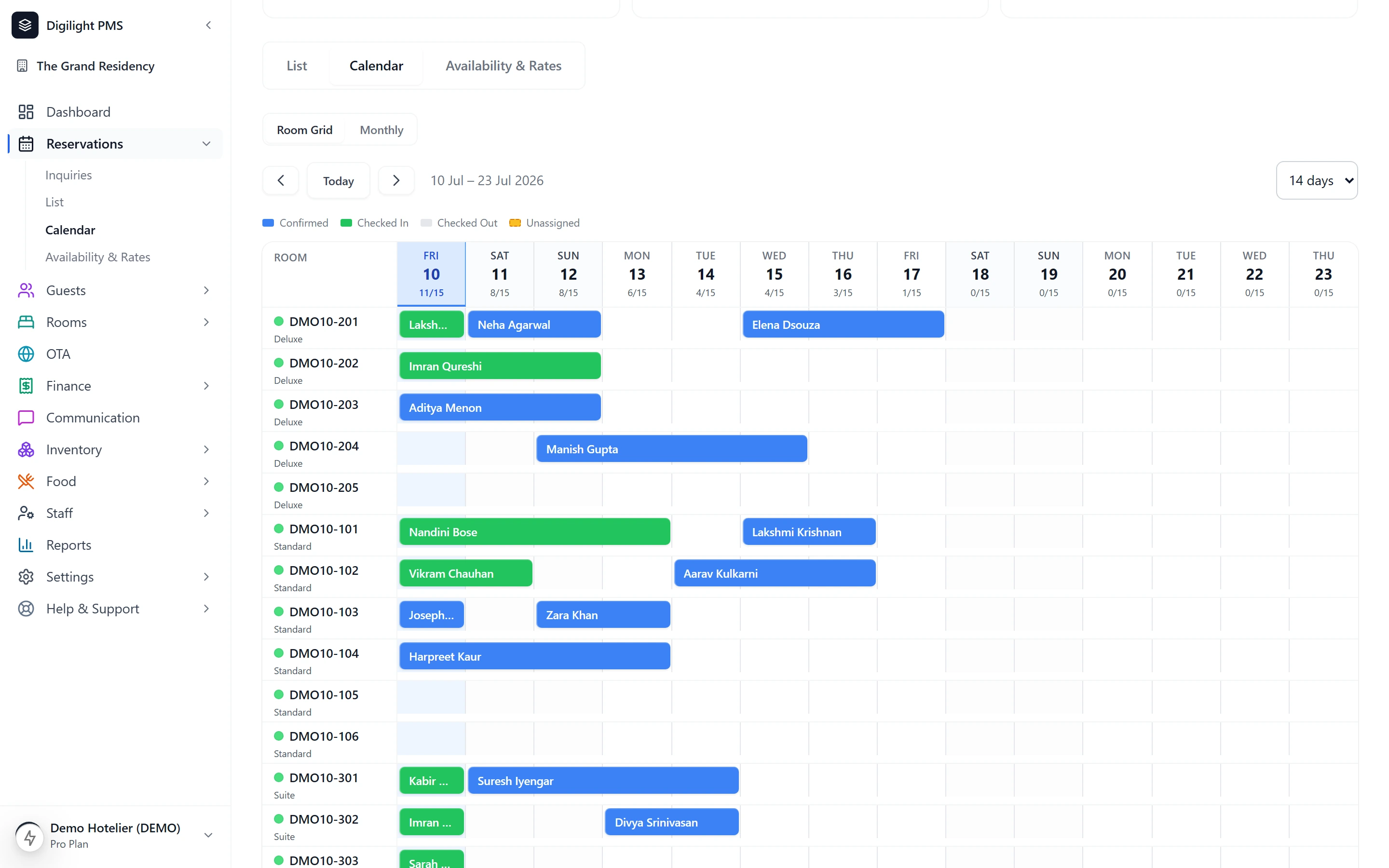1389x868 pixels.
Task: Select the FRI 10 date header
Action: click(x=431, y=274)
